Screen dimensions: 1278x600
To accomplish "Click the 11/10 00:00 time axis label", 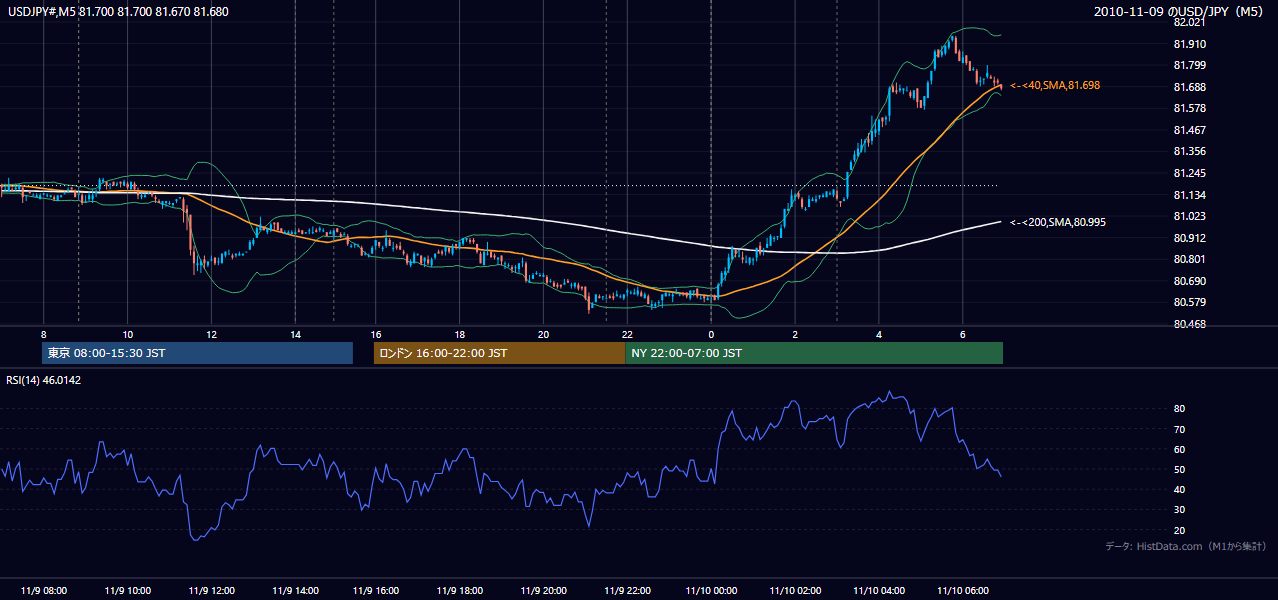I will [711, 590].
